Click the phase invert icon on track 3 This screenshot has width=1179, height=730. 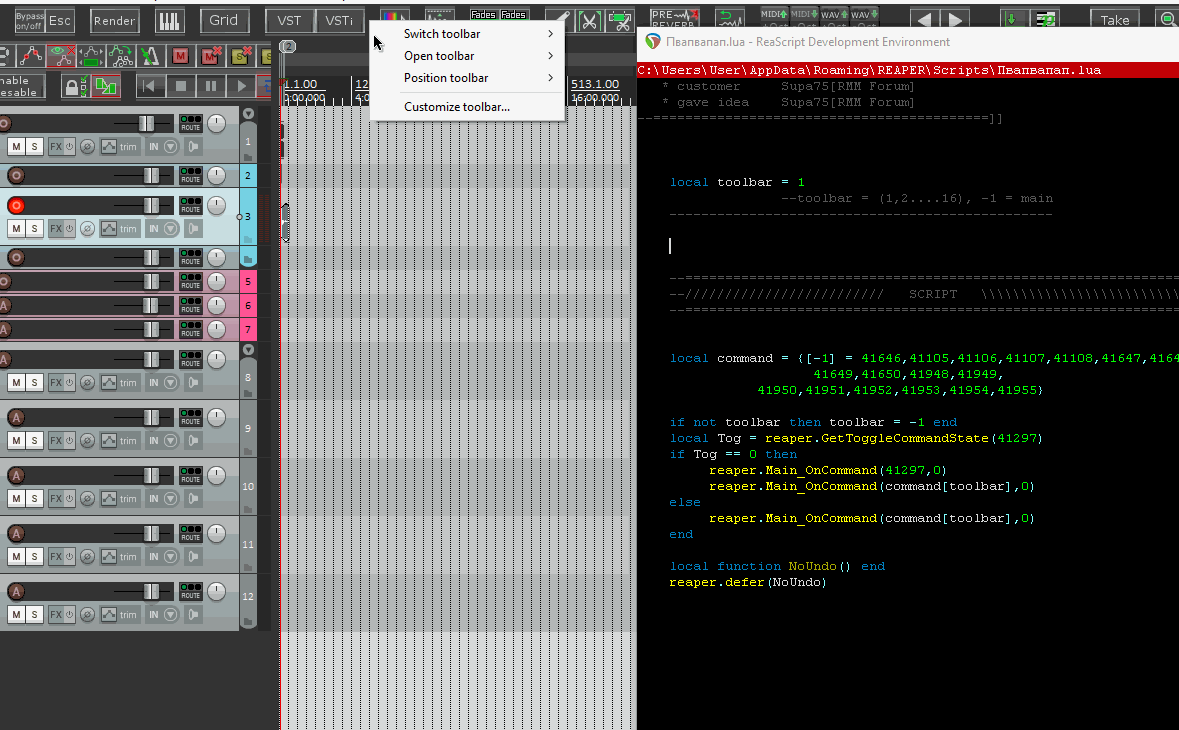(87, 229)
